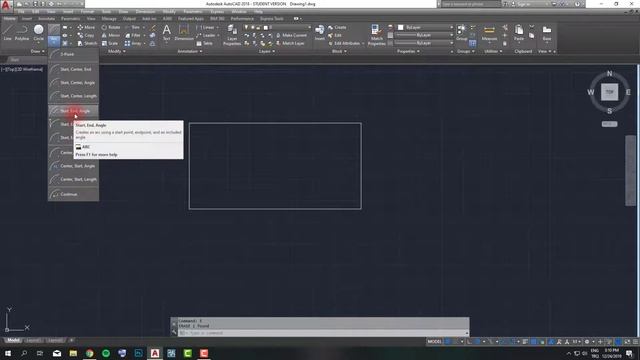Open the AutoCAD application menu
This screenshot has width=640, height=360.
coord(6,5)
